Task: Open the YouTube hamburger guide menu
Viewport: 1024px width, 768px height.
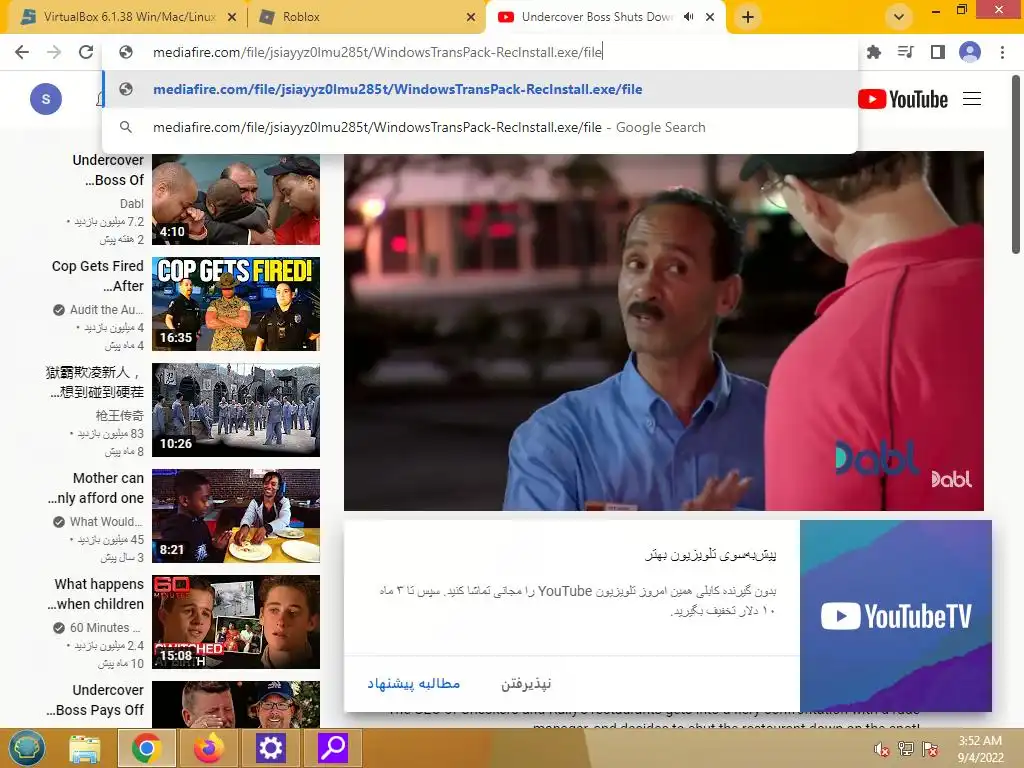Action: click(x=972, y=99)
